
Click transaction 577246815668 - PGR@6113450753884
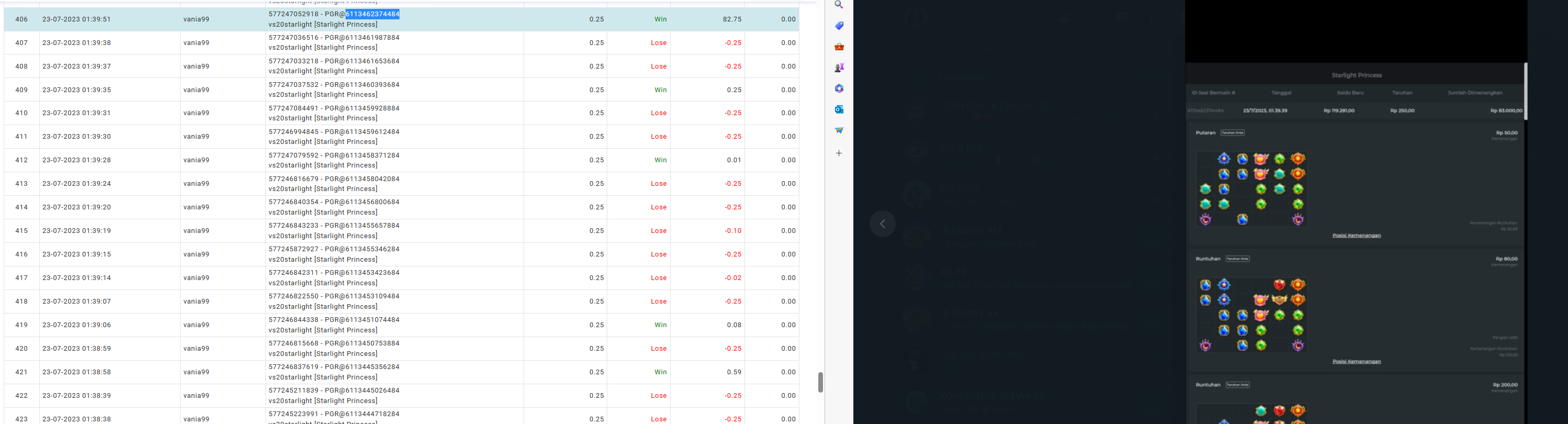(x=334, y=344)
